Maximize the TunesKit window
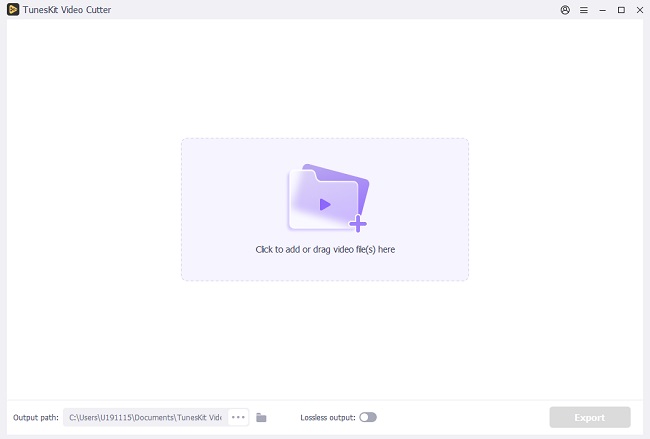 [x=621, y=10]
